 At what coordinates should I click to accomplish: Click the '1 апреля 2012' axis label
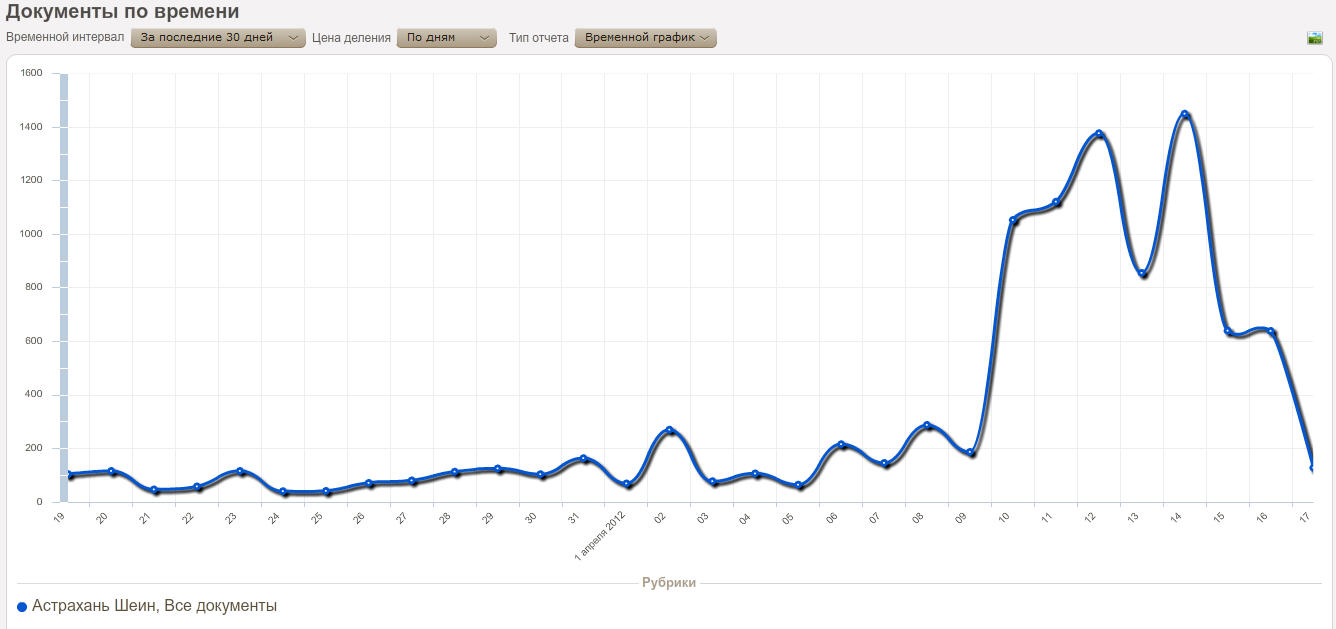click(x=599, y=535)
